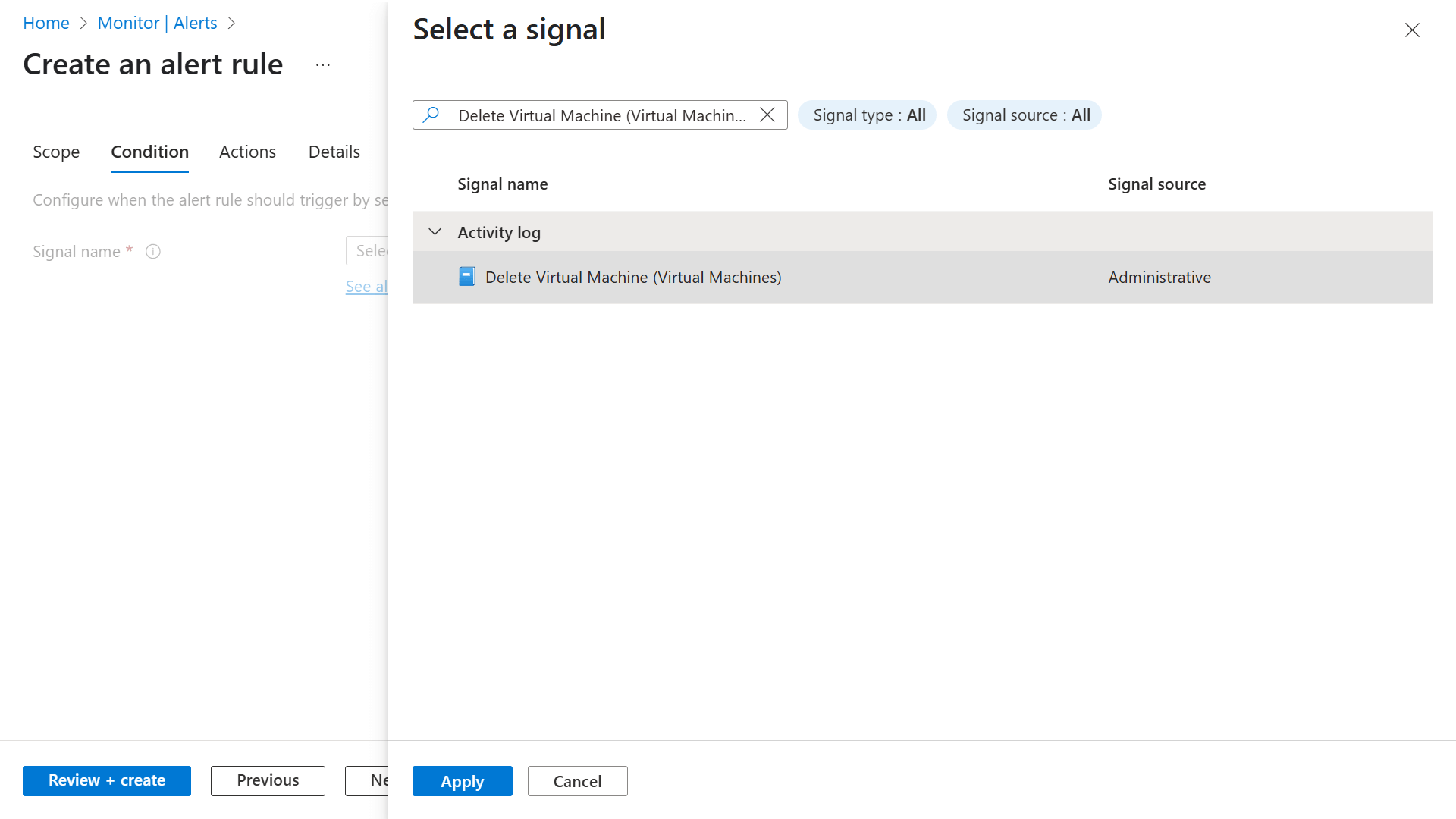Open the Signal name selection dropdown
The height and width of the screenshot is (819, 1456).
tap(367, 251)
